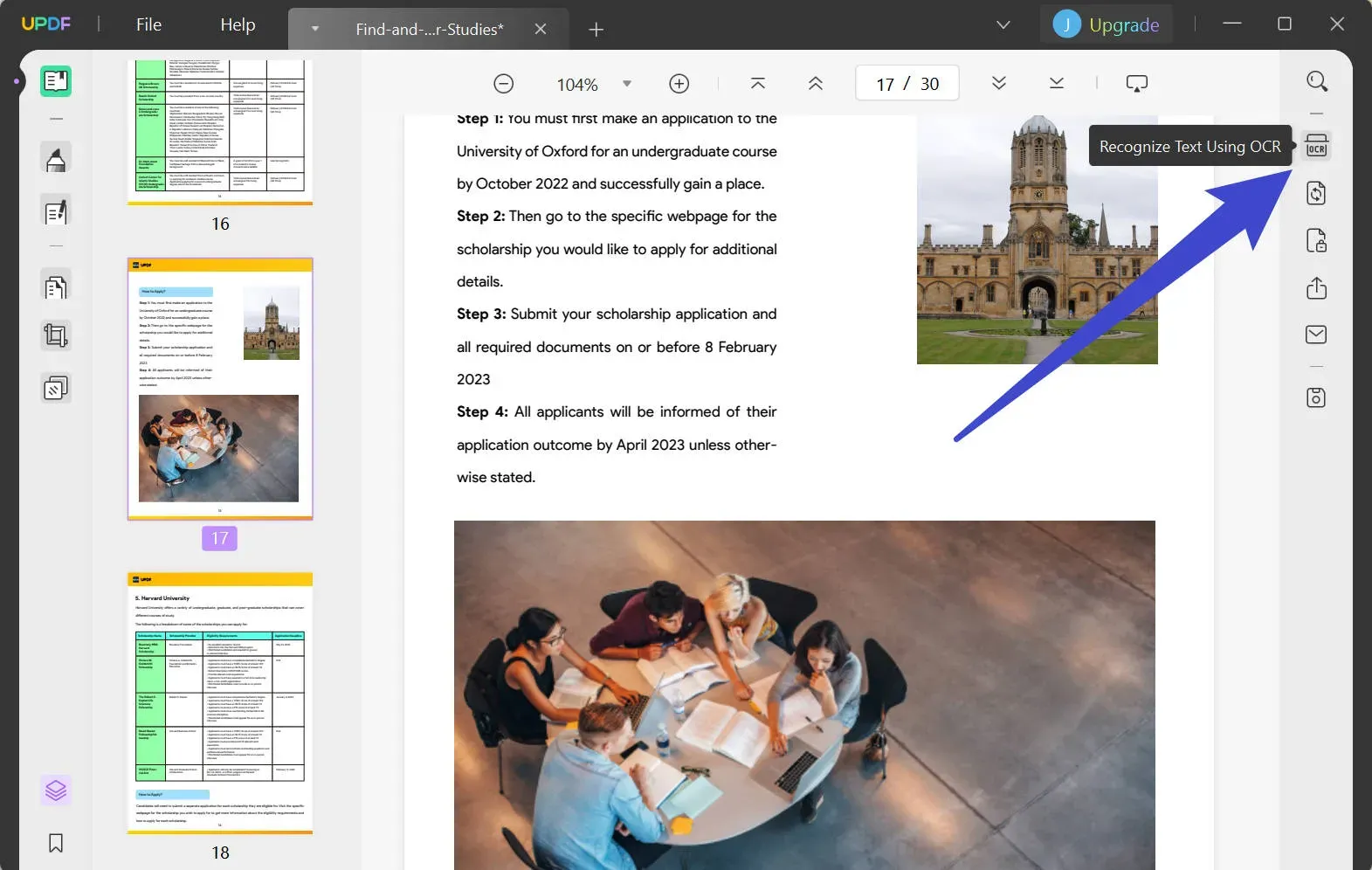Select the Crop Pages tool
Screen dimensions: 1372x870
coord(56,335)
